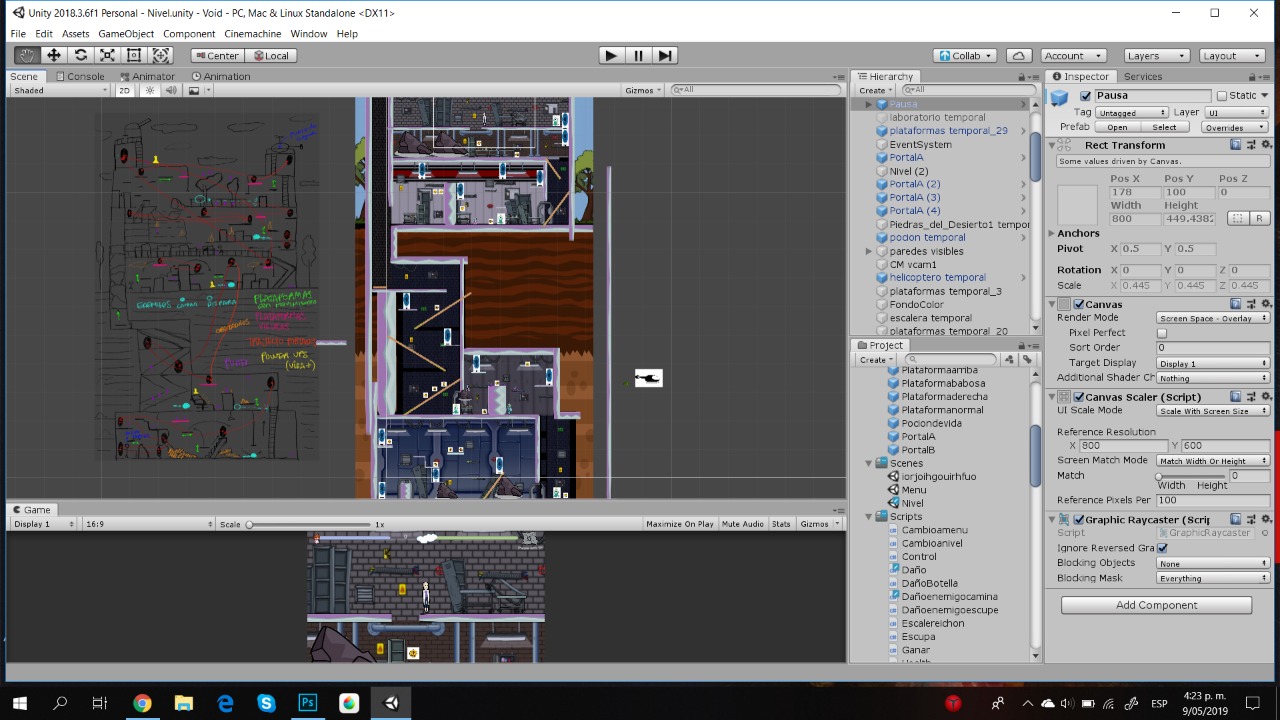
Task: Toggle Pausa object active checkbox
Action: [1086, 96]
